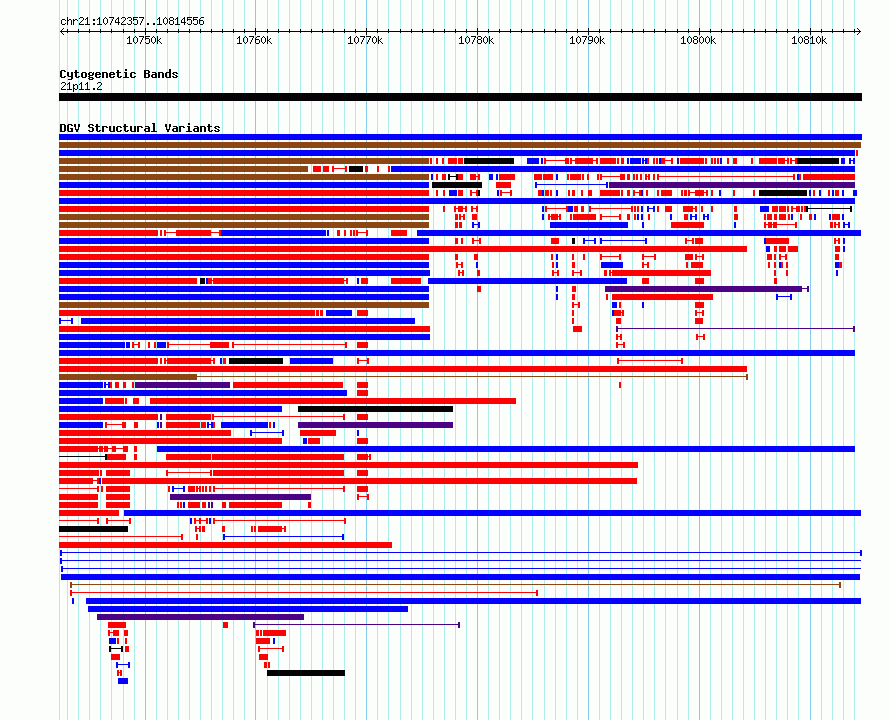This screenshot has height=720, width=890.
Task: Click the 10750k ruler label
Action: tap(144, 40)
